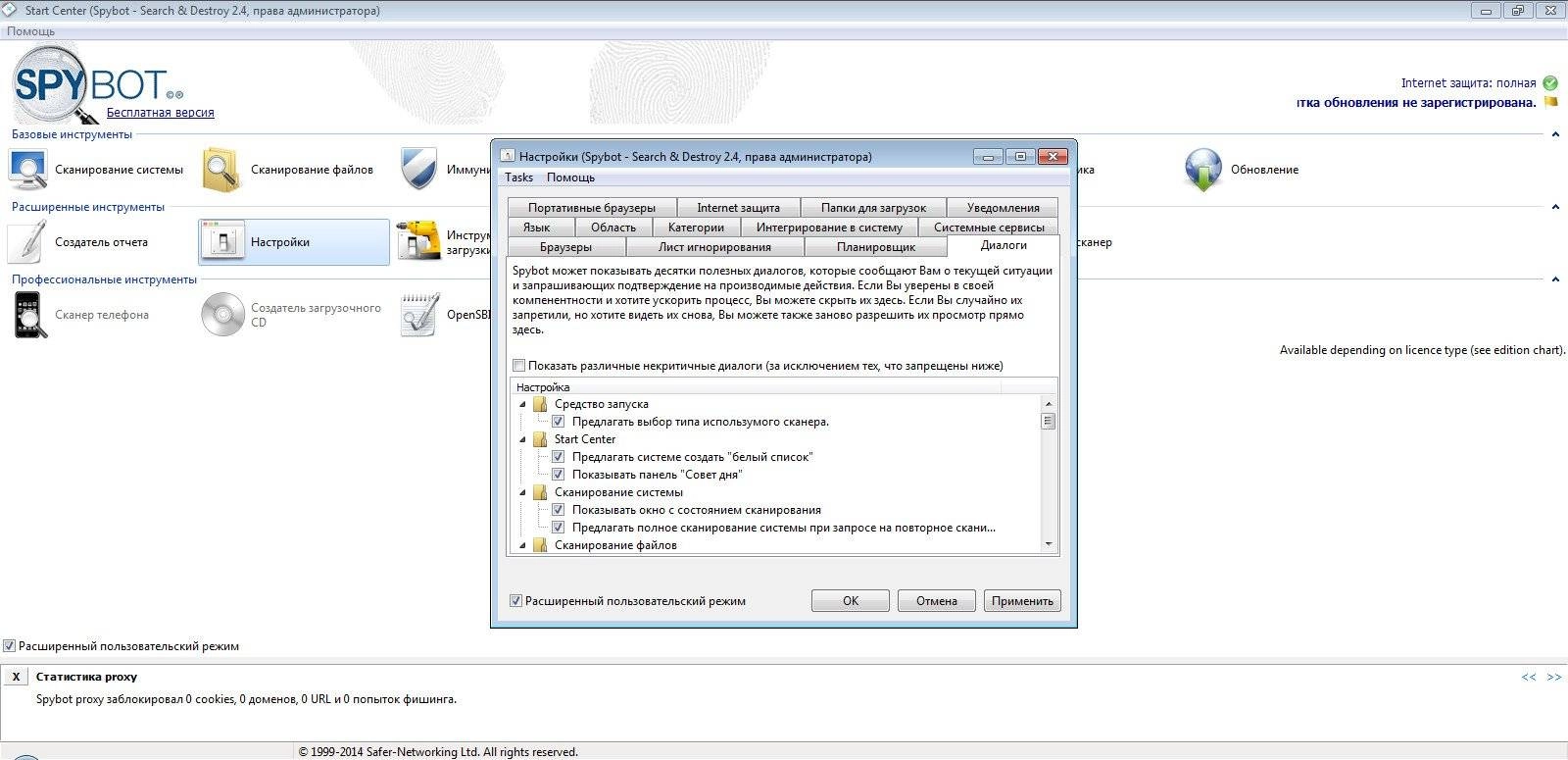Uncheck Показывать панель Совет дня
The height and width of the screenshot is (760, 1568).
point(559,475)
